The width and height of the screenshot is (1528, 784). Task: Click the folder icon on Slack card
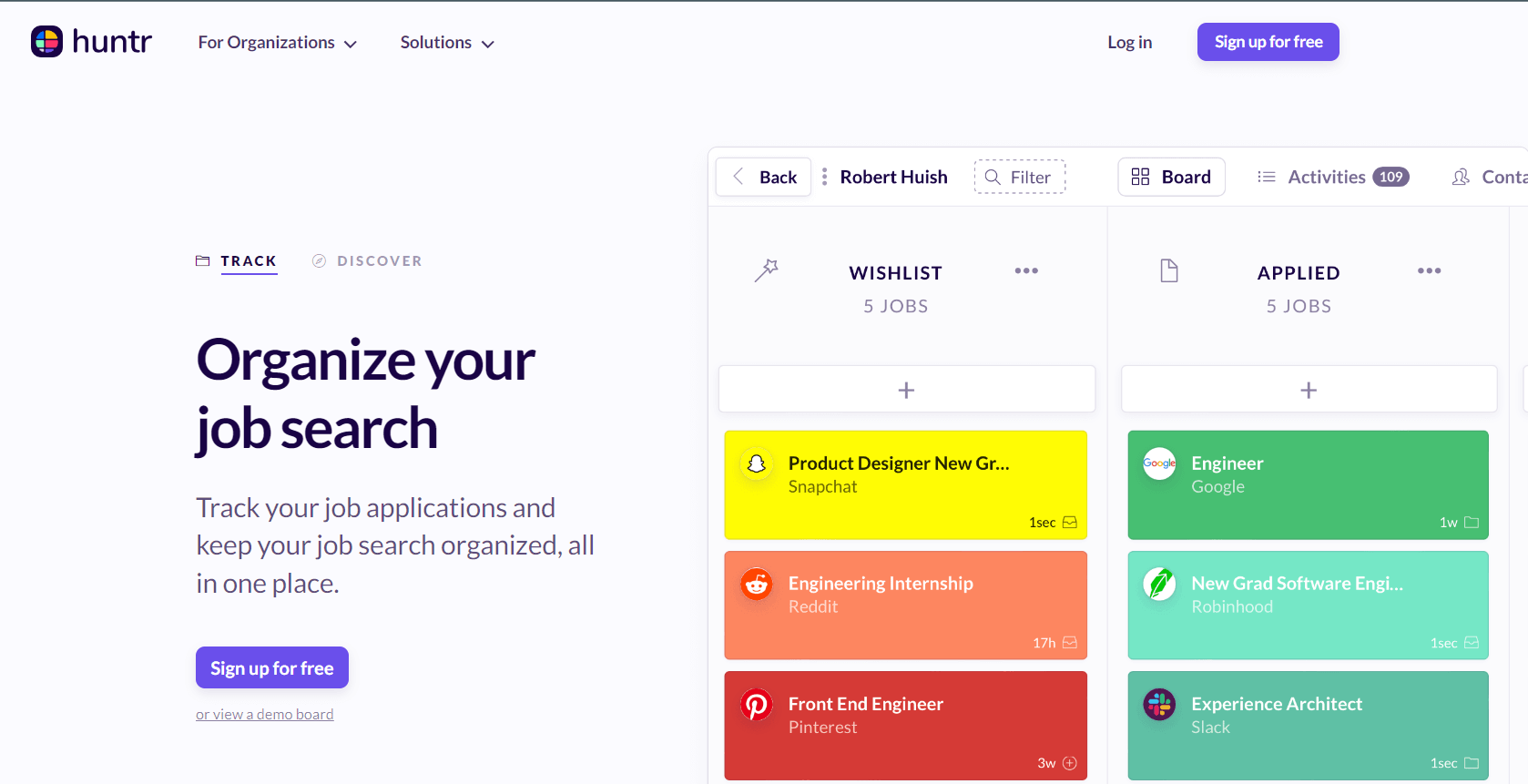(x=1472, y=763)
